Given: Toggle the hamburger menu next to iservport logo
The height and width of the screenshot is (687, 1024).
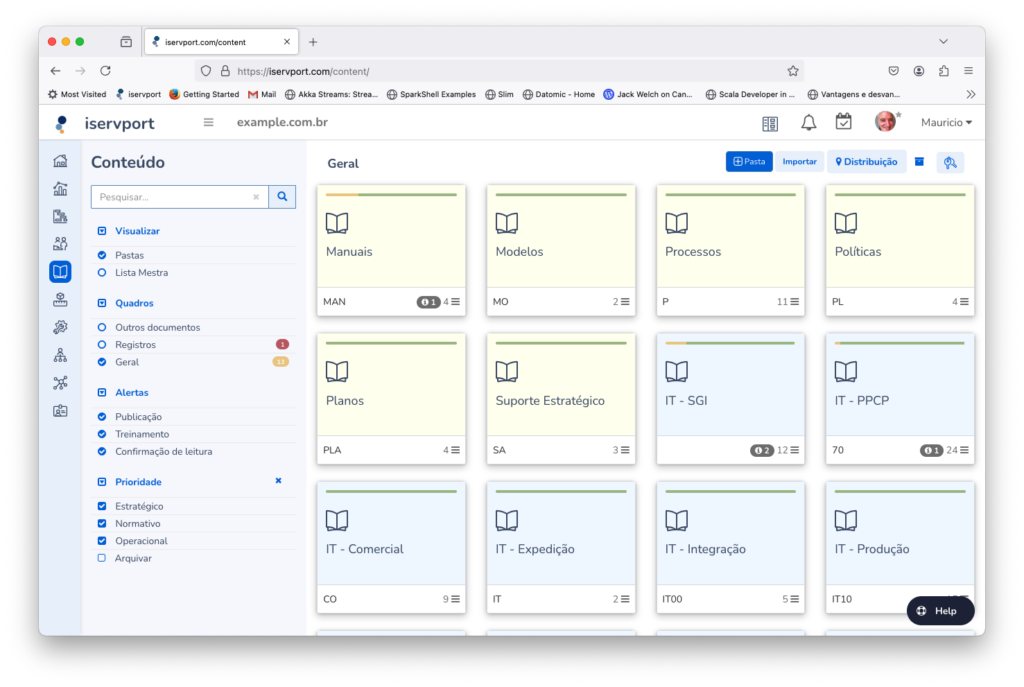Looking at the screenshot, I should (208, 122).
